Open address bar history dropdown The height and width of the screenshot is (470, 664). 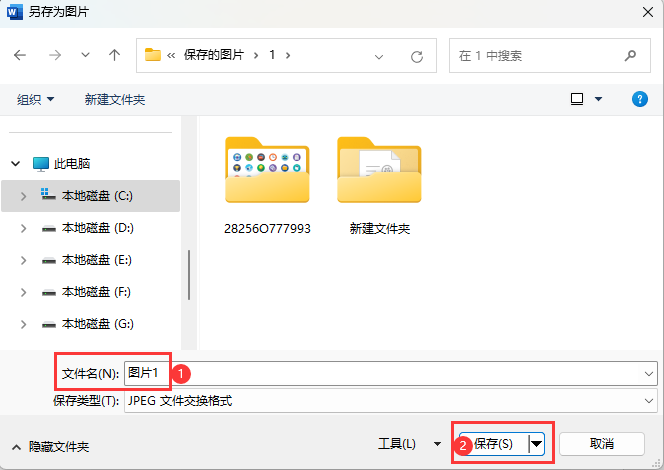tap(379, 56)
